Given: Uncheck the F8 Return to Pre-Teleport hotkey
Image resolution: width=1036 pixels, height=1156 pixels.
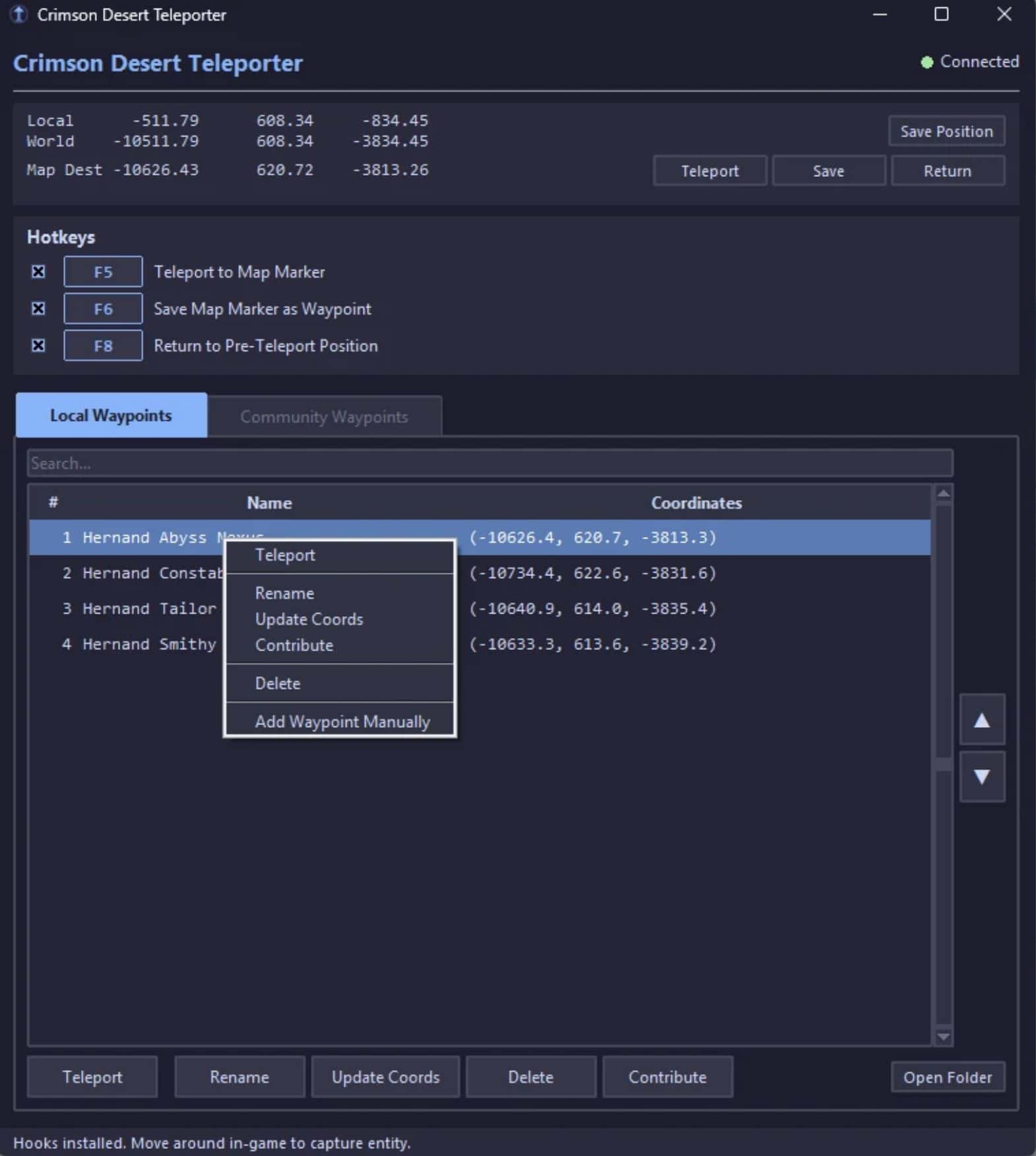Looking at the screenshot, I should [x=38, y=346].
